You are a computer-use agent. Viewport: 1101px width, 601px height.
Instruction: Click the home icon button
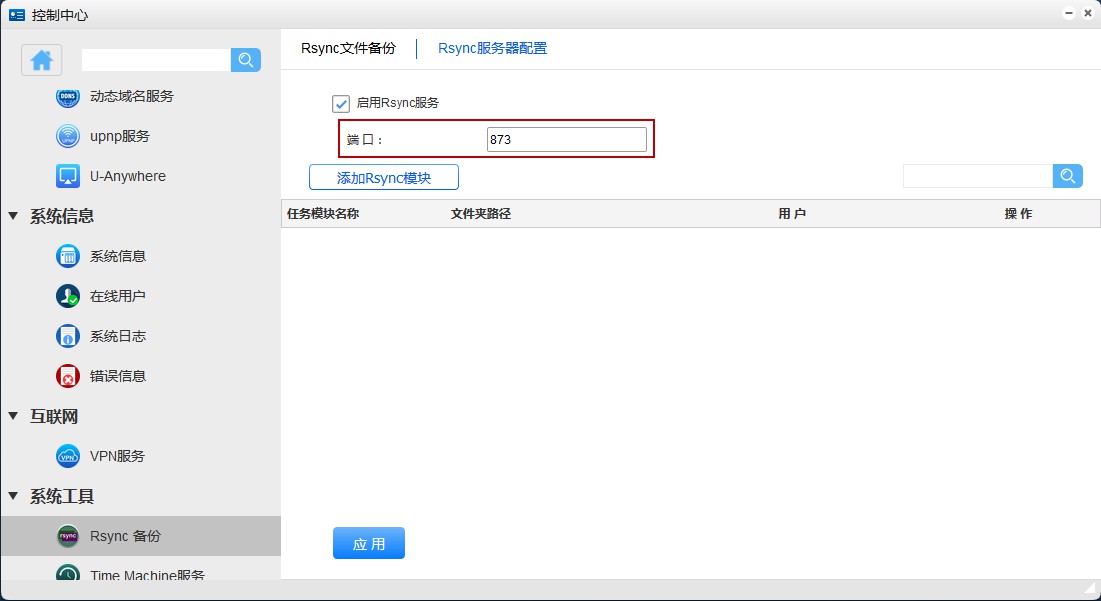pyautogui.click(x=42, y=60)
